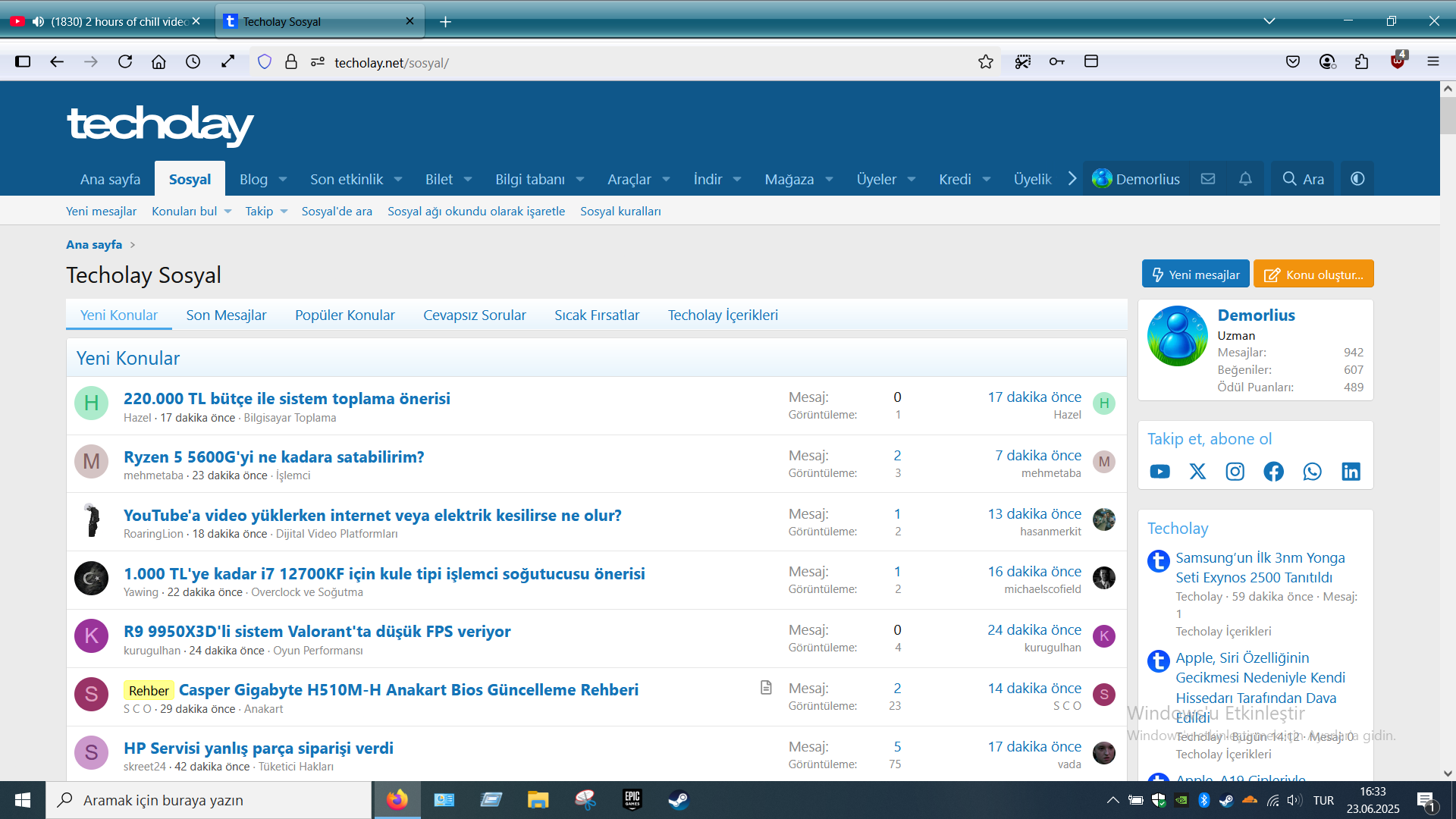
Task: Open Demorlius profile avatar
Action: click(1178, 336)
